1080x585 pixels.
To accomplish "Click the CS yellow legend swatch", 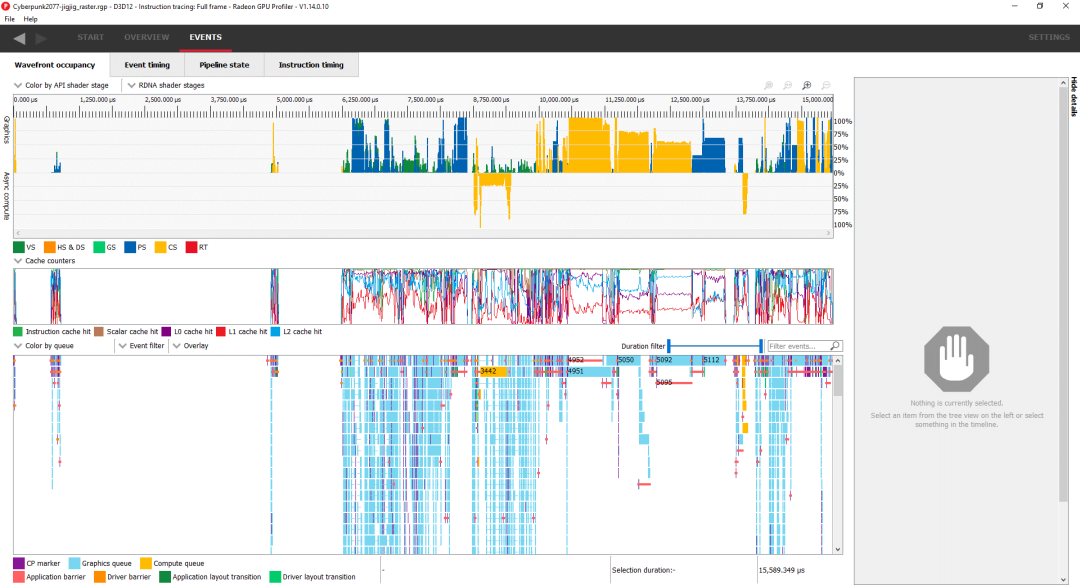I will [160, 247].
